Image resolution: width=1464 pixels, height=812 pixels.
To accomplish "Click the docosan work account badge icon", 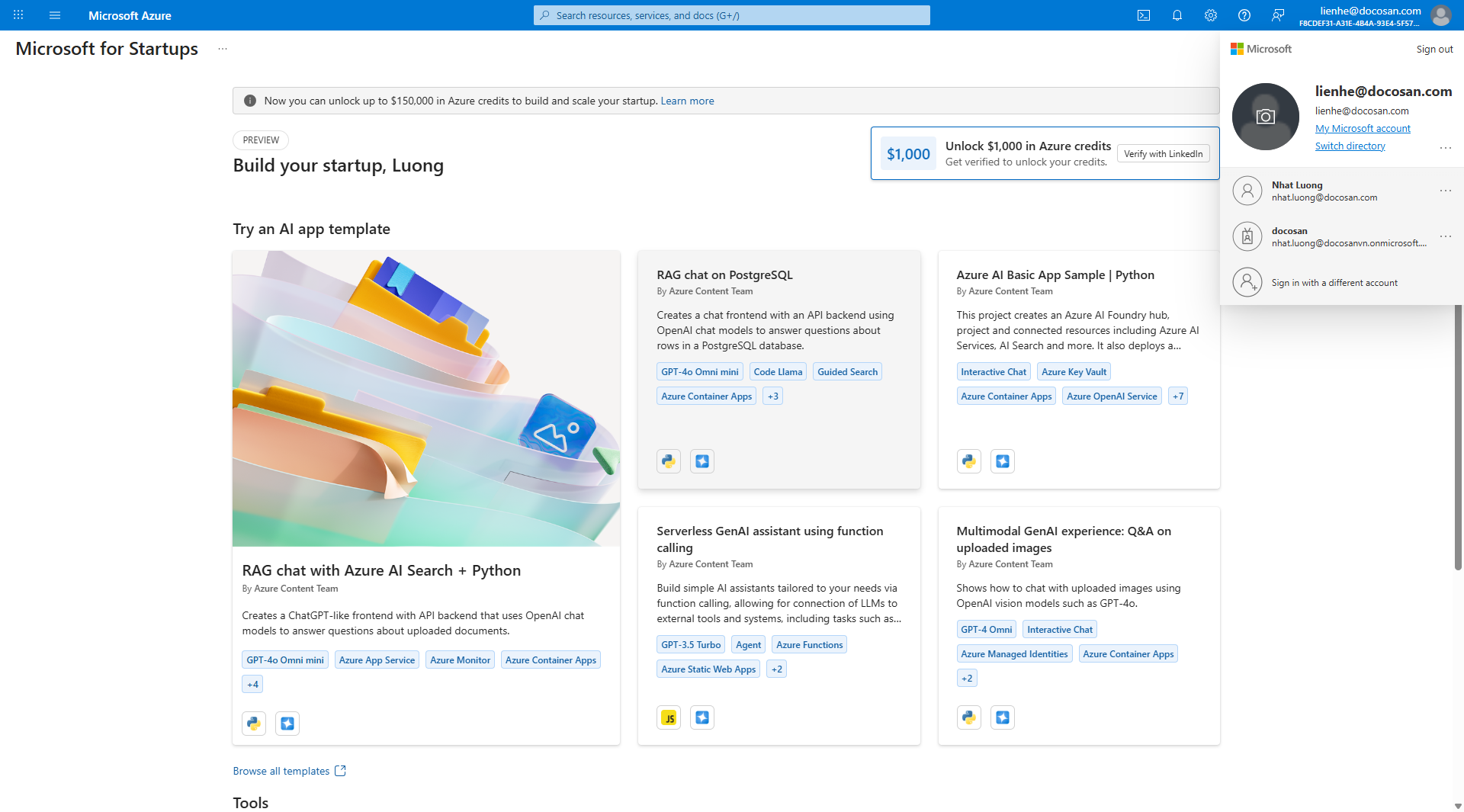I will click(x=1247, y=236).
